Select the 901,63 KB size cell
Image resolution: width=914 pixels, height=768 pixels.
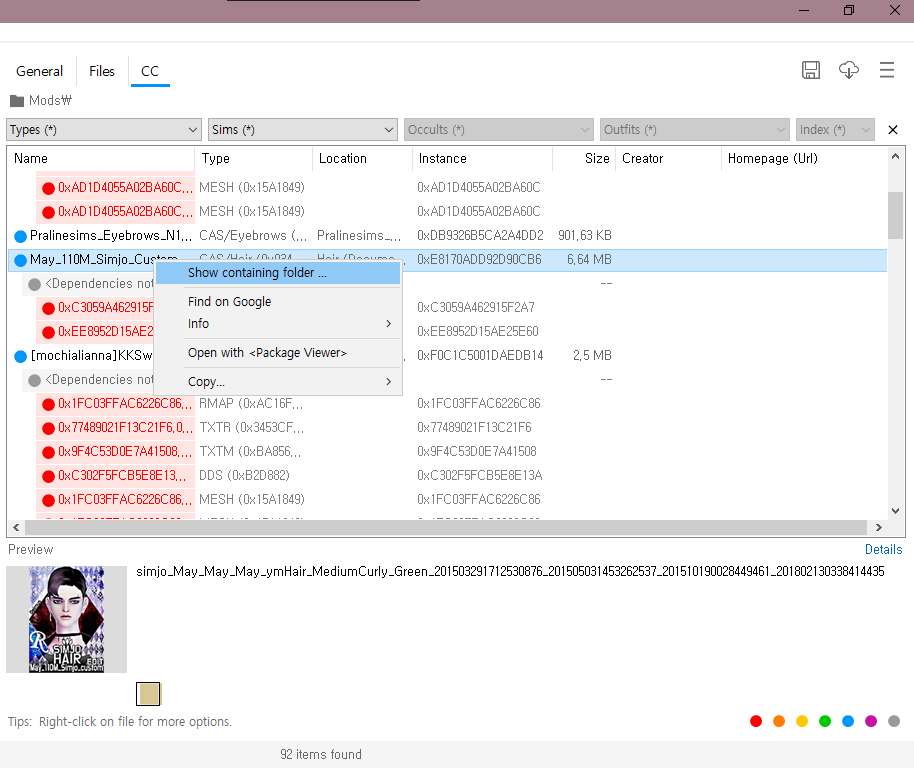[585, 235]
